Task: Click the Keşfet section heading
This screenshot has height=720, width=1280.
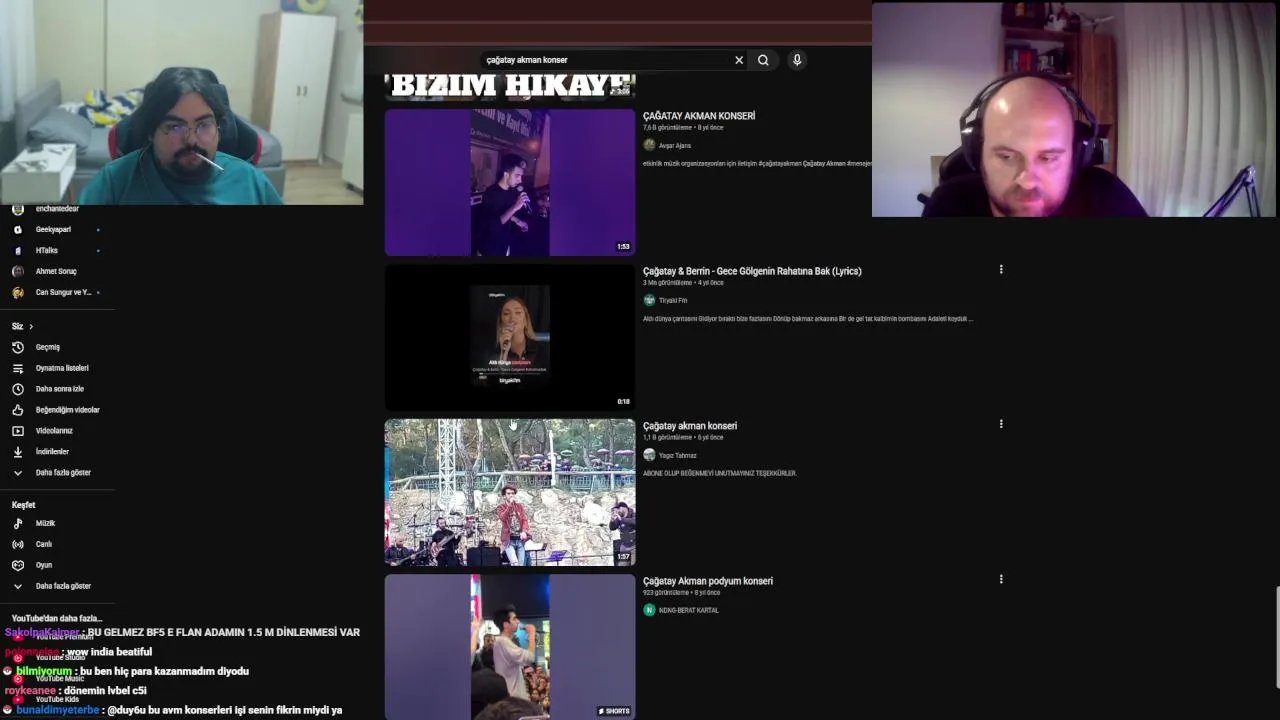Action: pos(23,505)
